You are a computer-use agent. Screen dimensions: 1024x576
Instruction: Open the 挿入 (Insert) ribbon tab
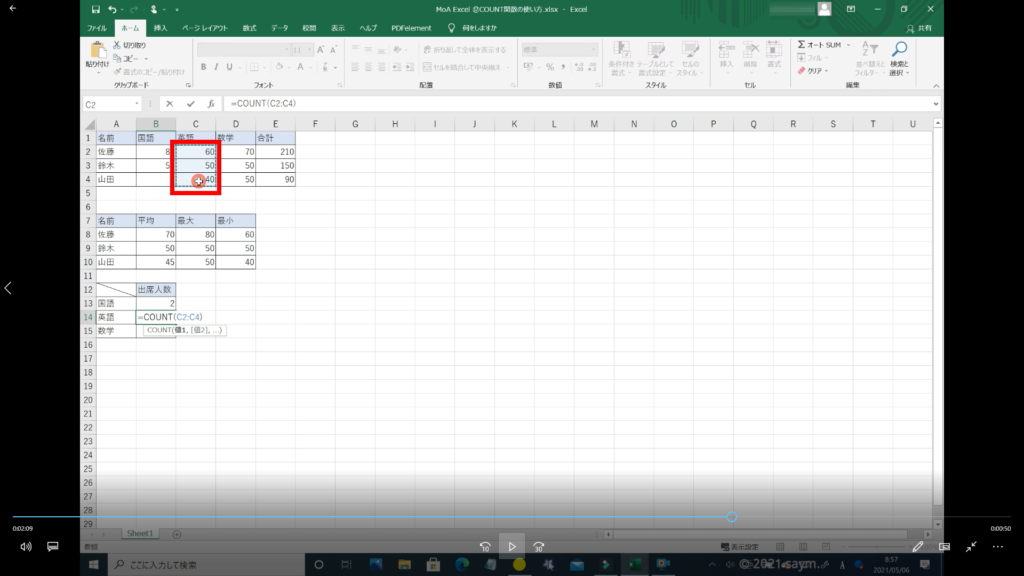click(160, 28)
